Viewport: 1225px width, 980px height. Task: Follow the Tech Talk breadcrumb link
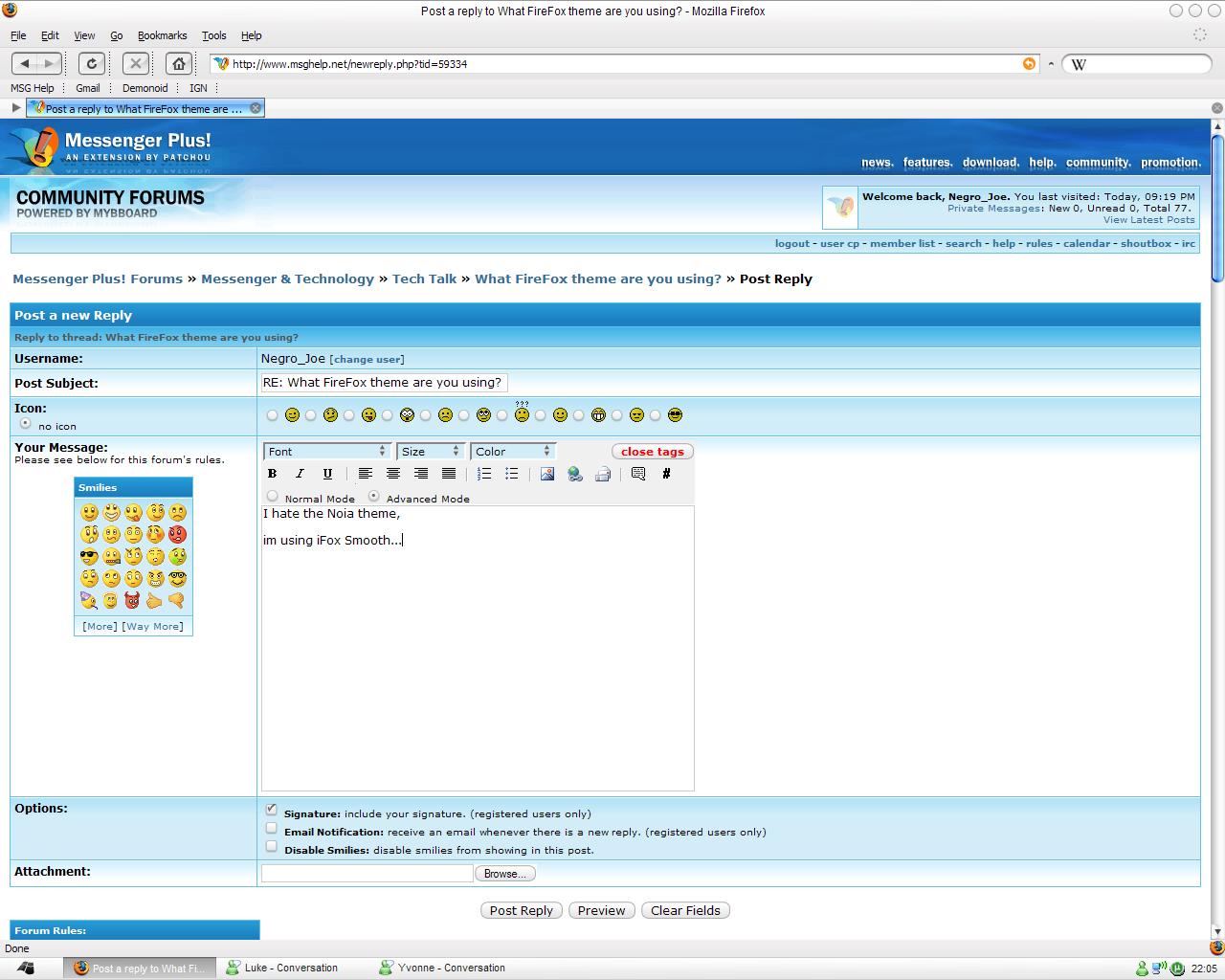pos(424,279)
